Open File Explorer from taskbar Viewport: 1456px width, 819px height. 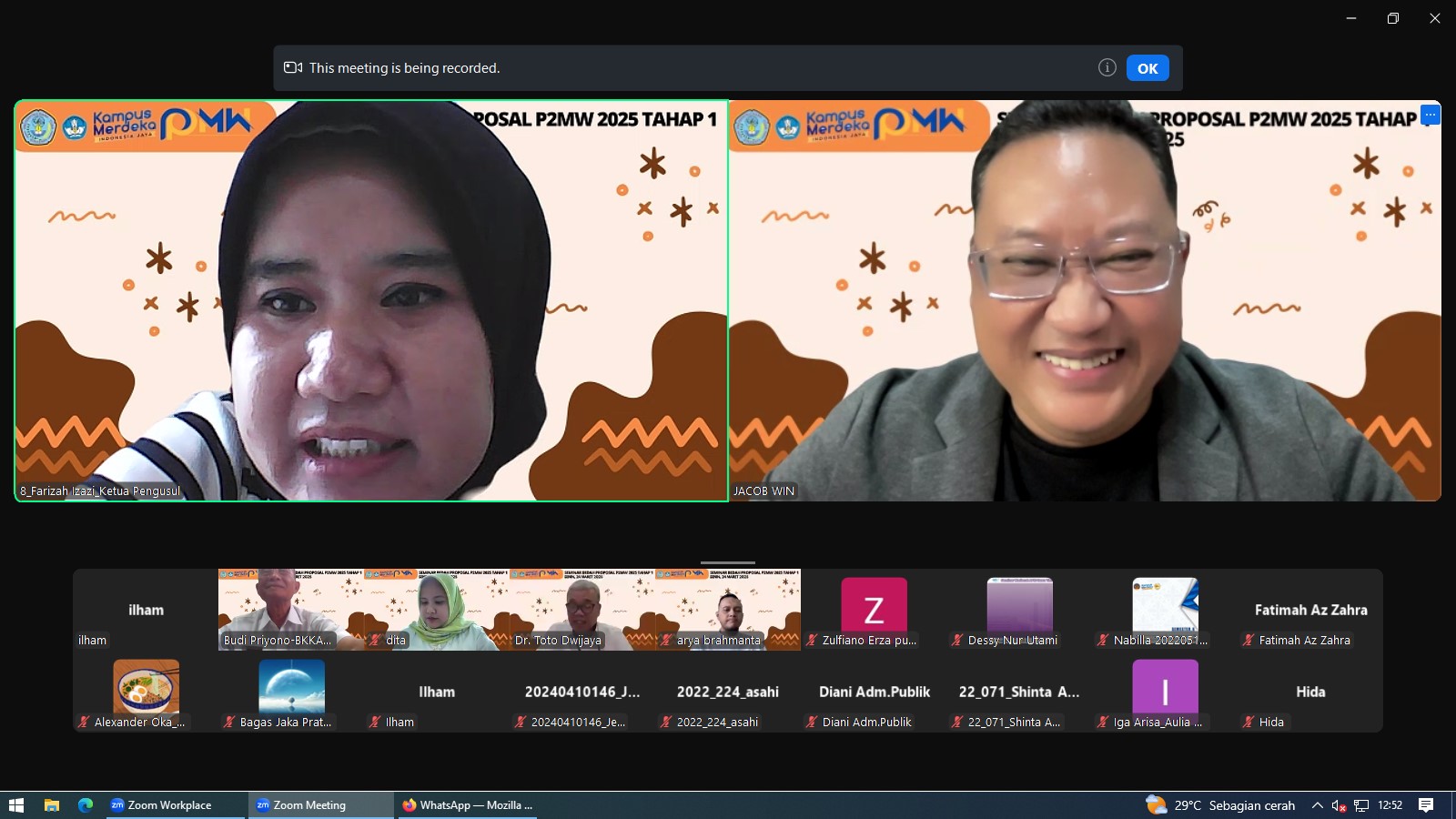pyautogui.click(x=52, y=805)
